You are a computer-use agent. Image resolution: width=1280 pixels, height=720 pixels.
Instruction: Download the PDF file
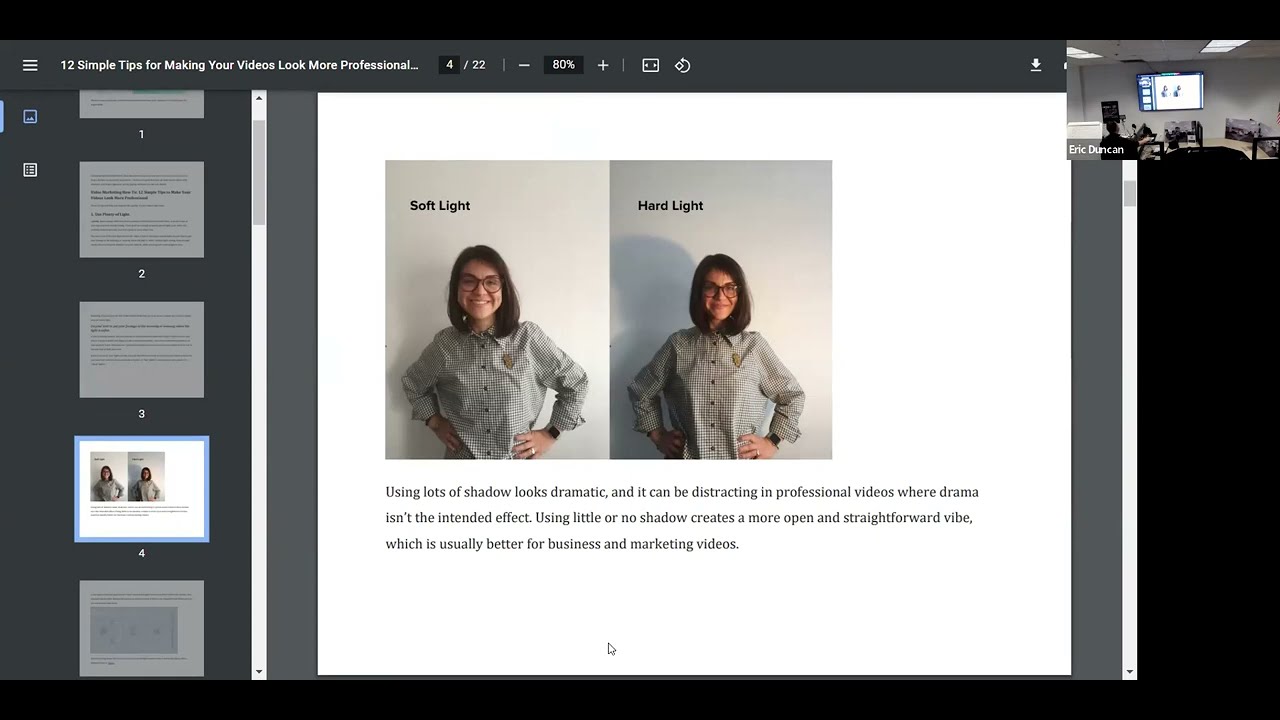1036,65
